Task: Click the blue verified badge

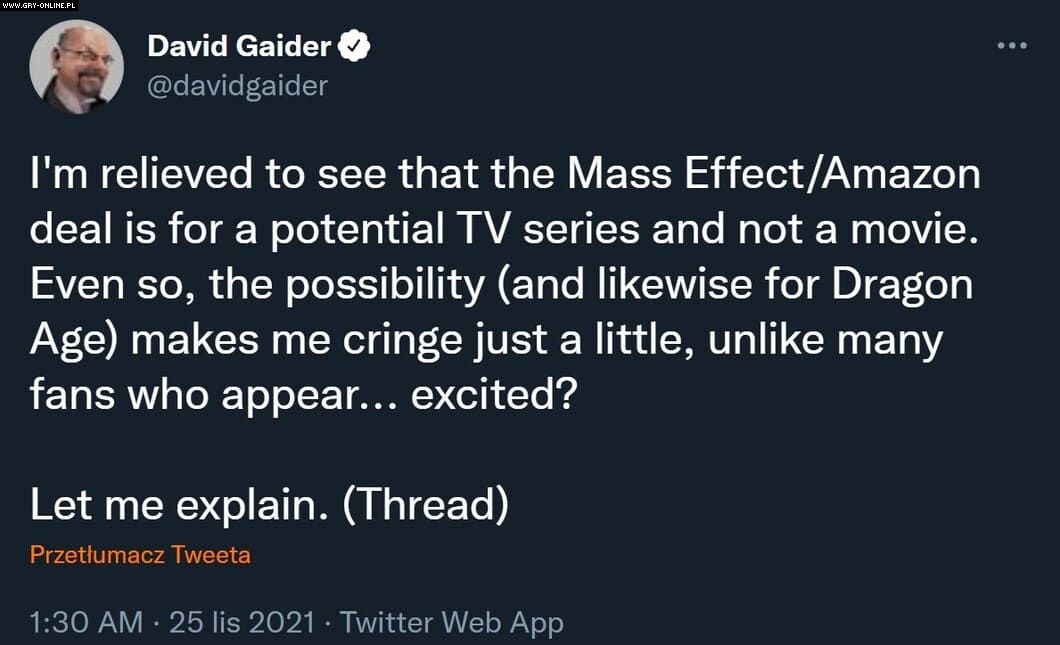Action: (355, 46)
